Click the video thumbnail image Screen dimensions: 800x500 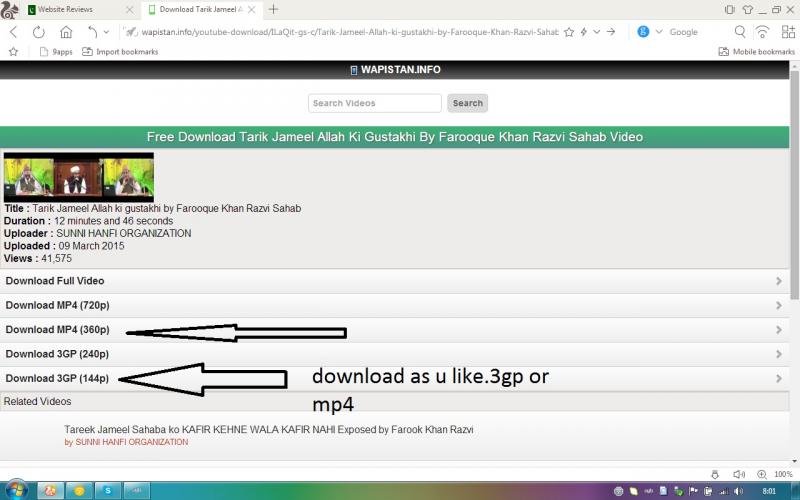(79, 177)
